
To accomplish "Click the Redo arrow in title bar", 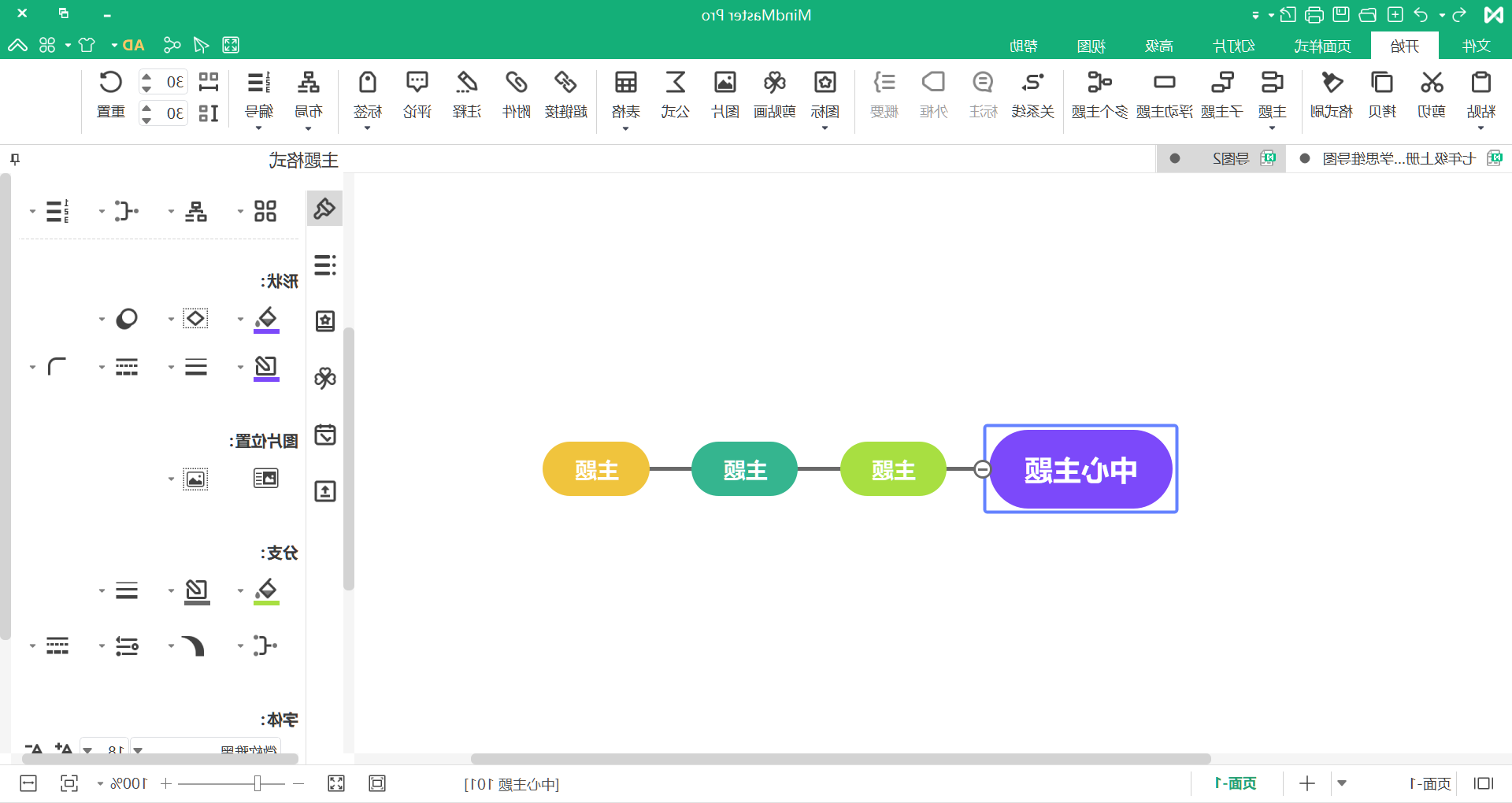I will [x=1458, y=14].
